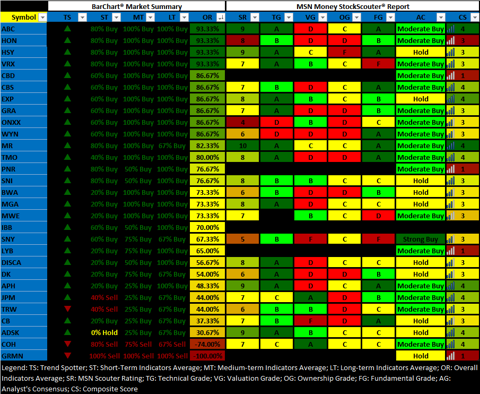Open the OR column sort dropdown

coord(221,18)
